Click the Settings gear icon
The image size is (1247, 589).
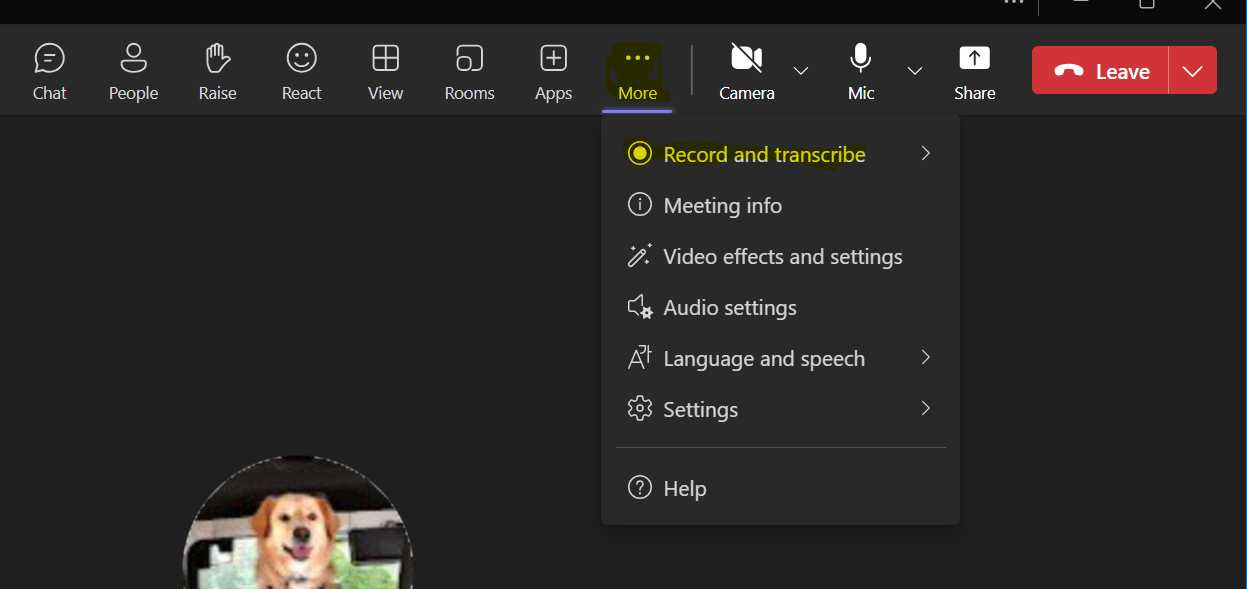(x=639, y=409)
